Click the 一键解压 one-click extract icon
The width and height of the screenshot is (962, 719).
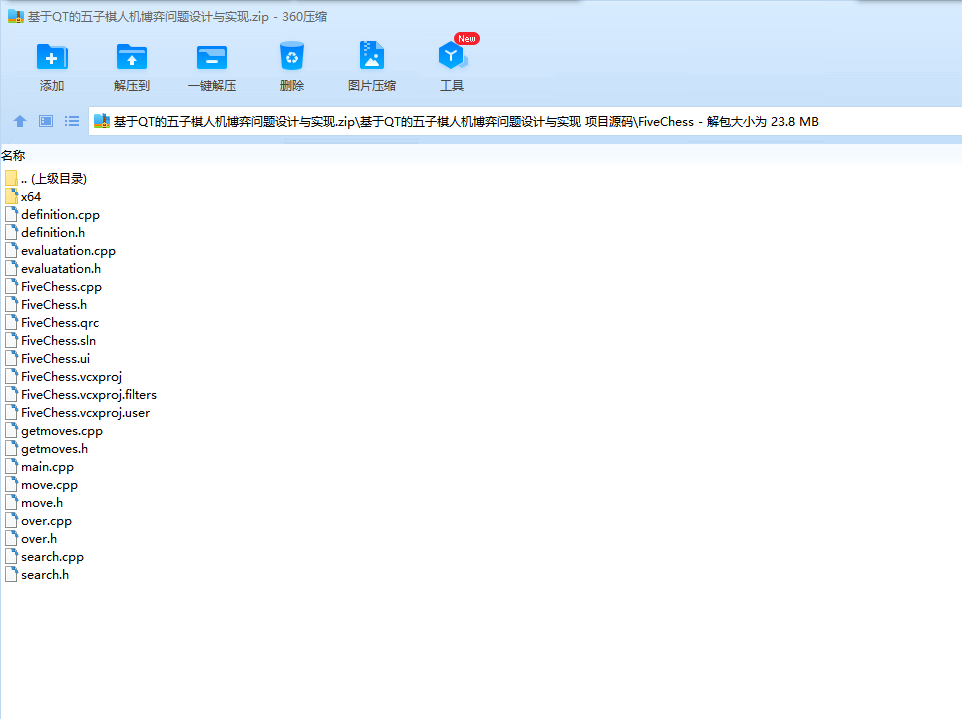tap(212, 57)
